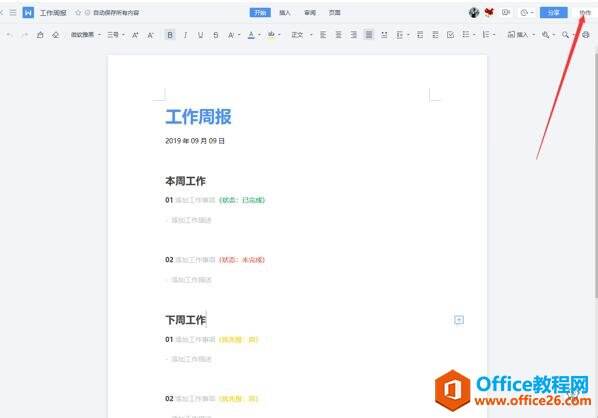
Task: Click the 工作周报 blue heading
Action: (x=198, y=117)
